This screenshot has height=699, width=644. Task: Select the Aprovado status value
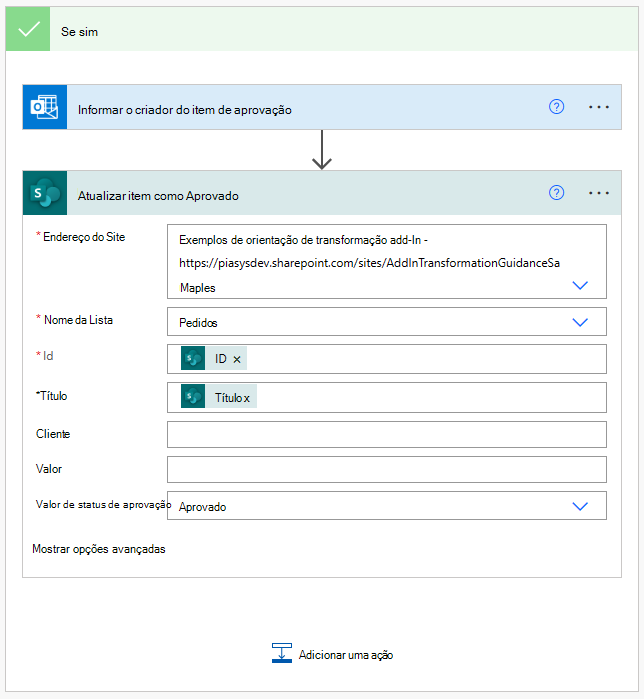pyautogui.click(x=203, y=507)
